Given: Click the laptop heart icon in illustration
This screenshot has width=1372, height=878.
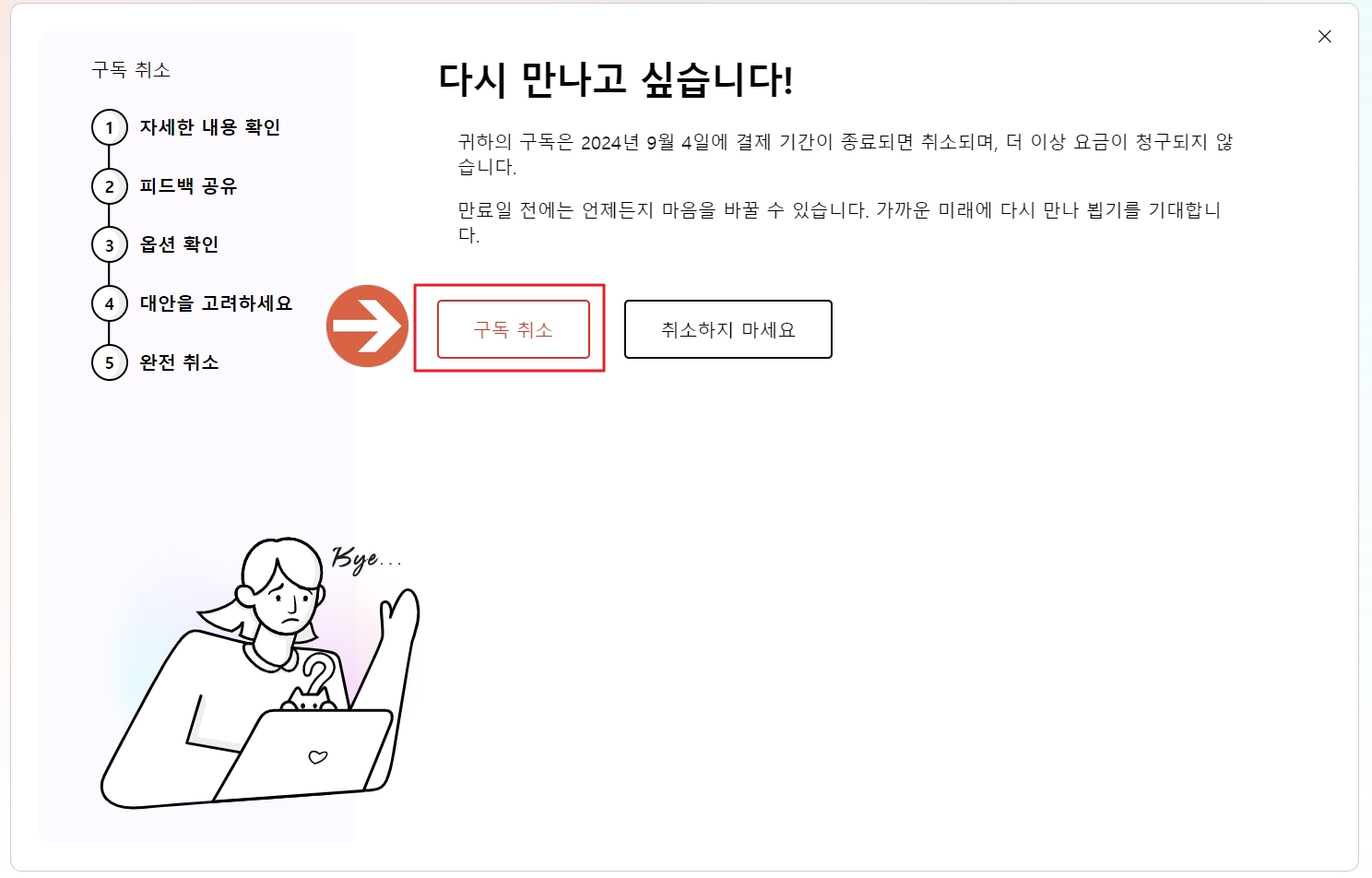Looking at the screenshot, I should pos(318,757).
